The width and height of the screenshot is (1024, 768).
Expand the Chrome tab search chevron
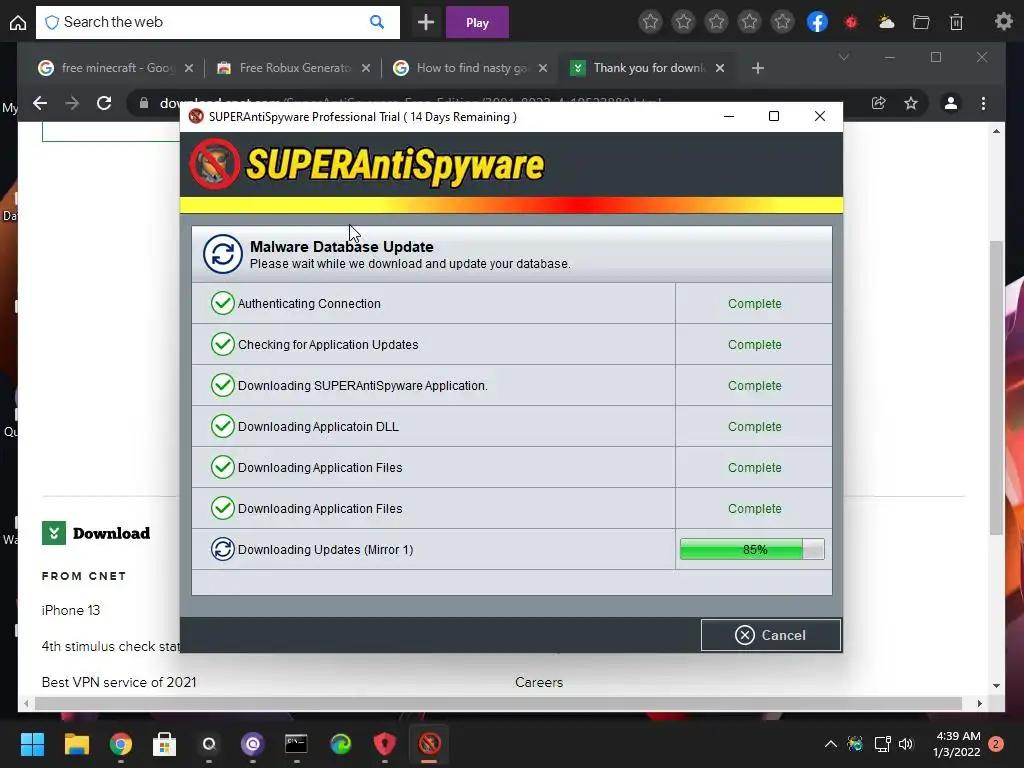[844, 57]
